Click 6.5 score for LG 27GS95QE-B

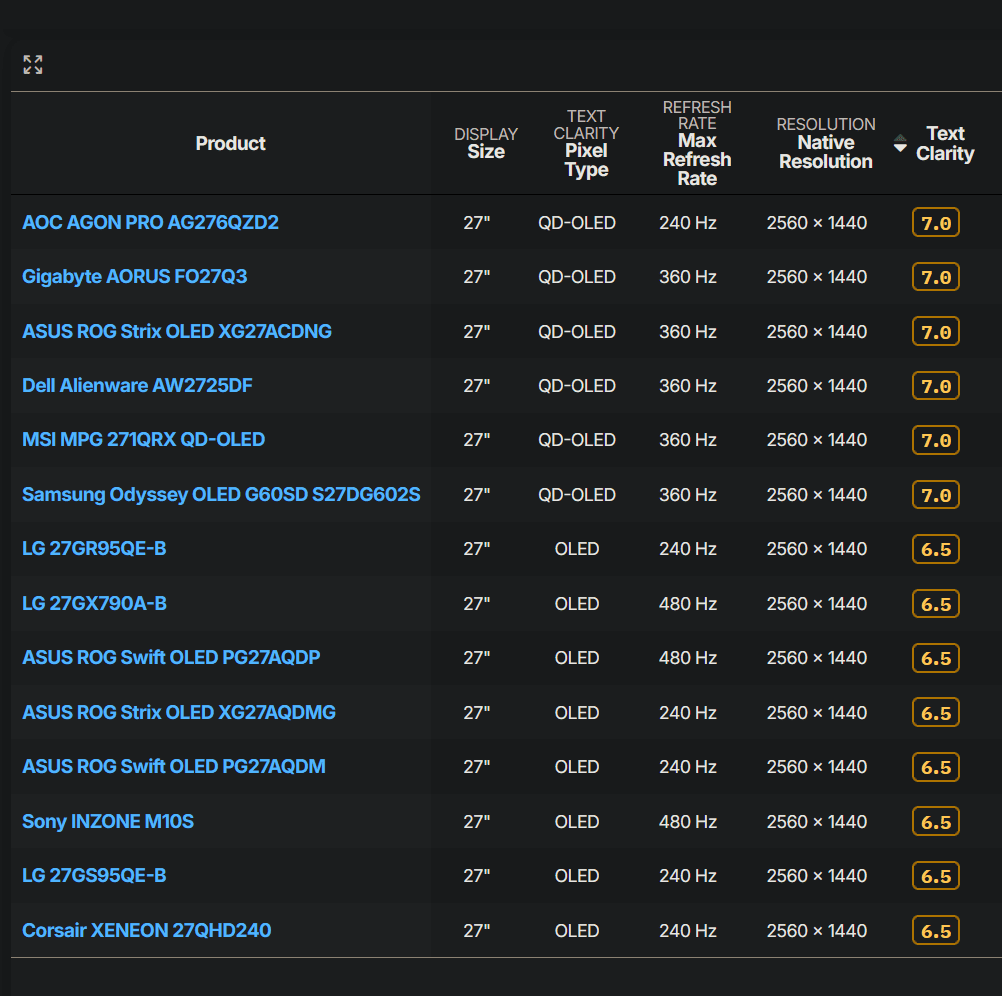coord(936,875)
